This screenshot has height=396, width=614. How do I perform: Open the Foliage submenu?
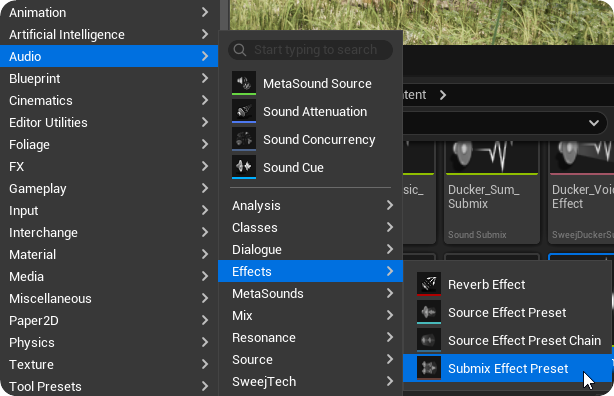(x=109, y=145)
